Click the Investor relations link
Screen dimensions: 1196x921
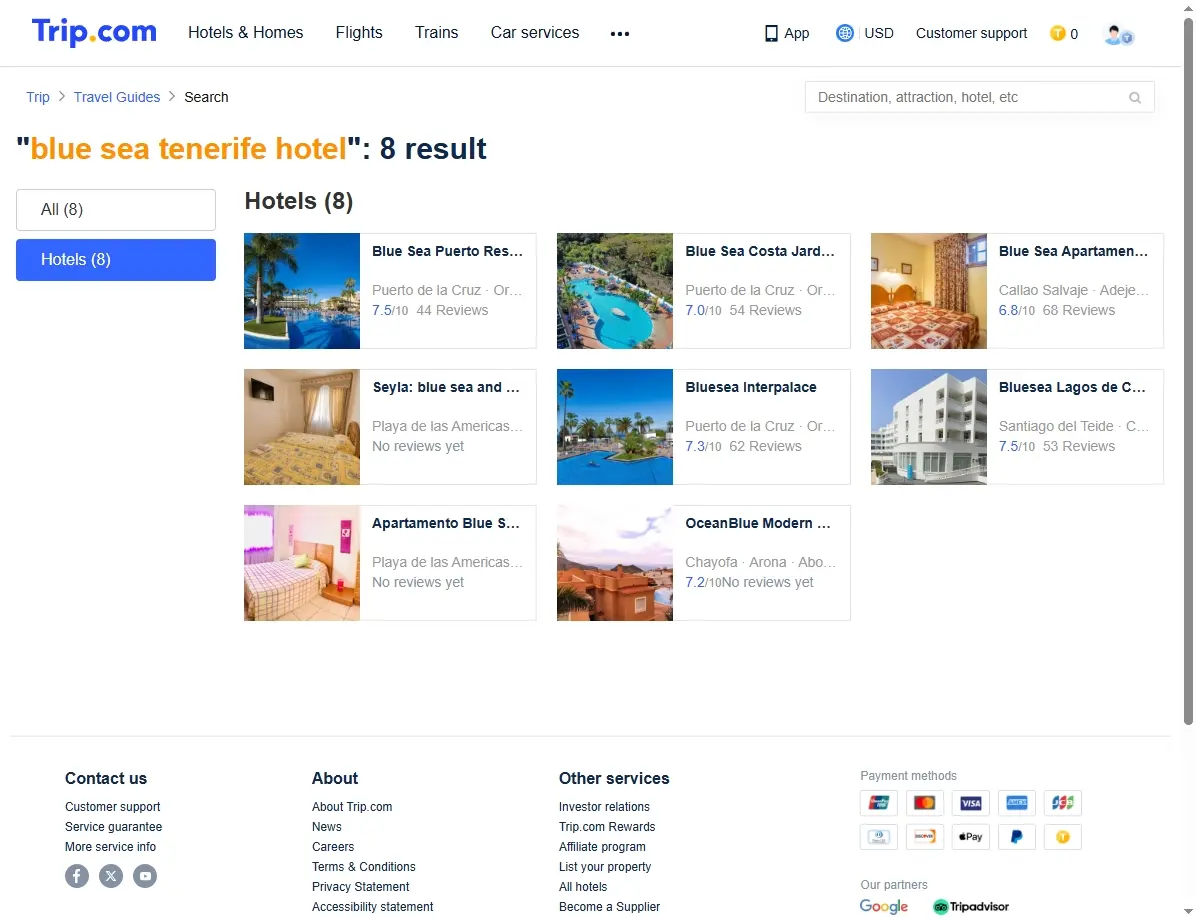coord(604,807)
